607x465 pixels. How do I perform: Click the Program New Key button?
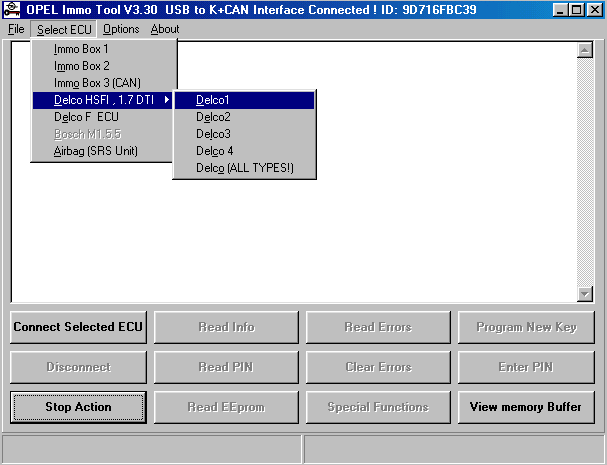tap(526, 327)
